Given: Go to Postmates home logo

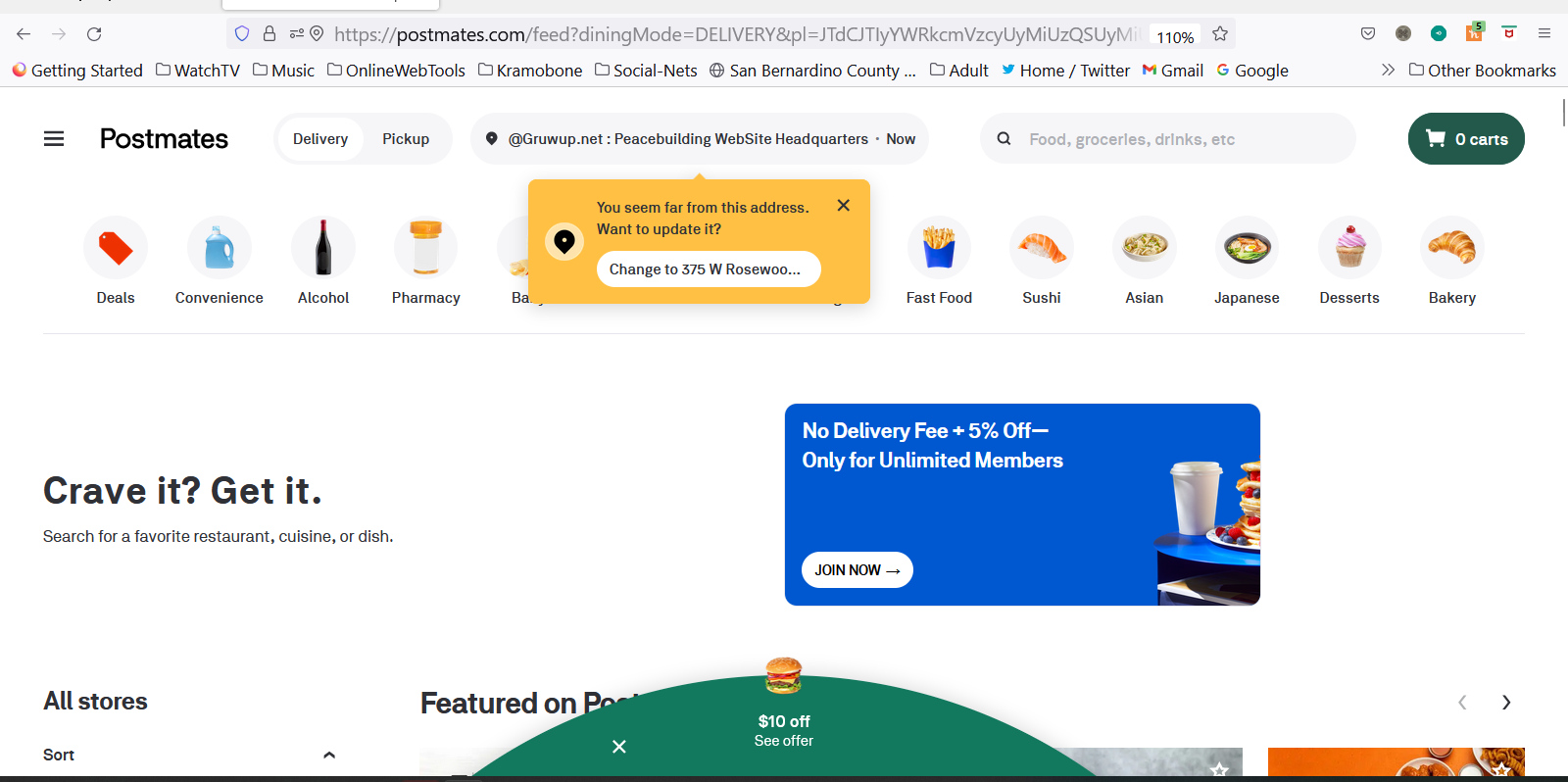Looking at the screenshot, I should [164, 139].
